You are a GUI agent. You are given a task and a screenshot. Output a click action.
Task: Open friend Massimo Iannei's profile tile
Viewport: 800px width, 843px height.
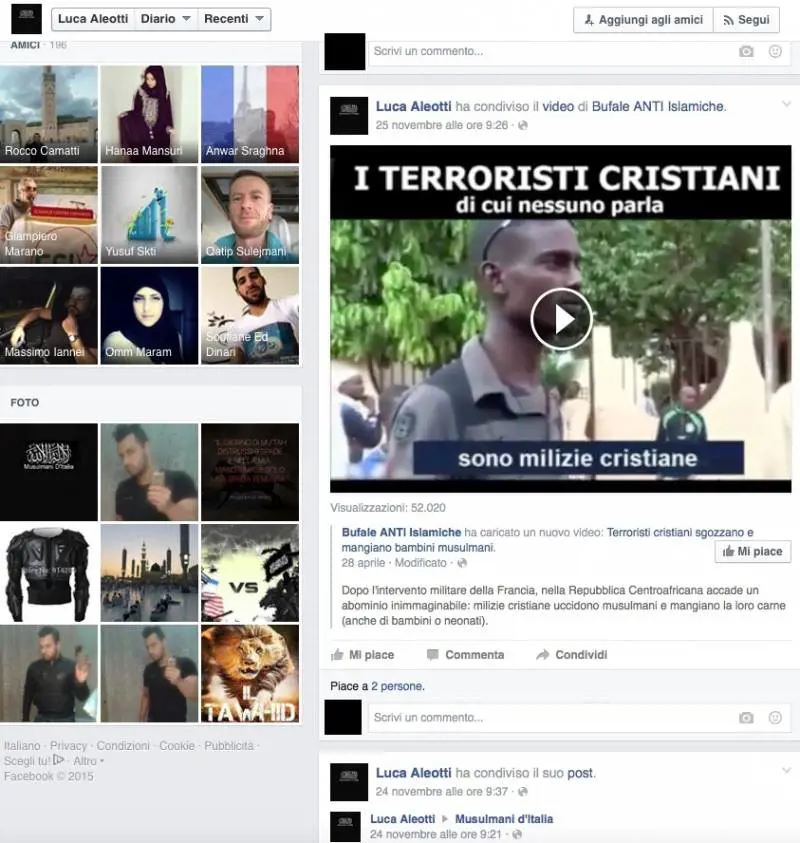click(49, 316)
